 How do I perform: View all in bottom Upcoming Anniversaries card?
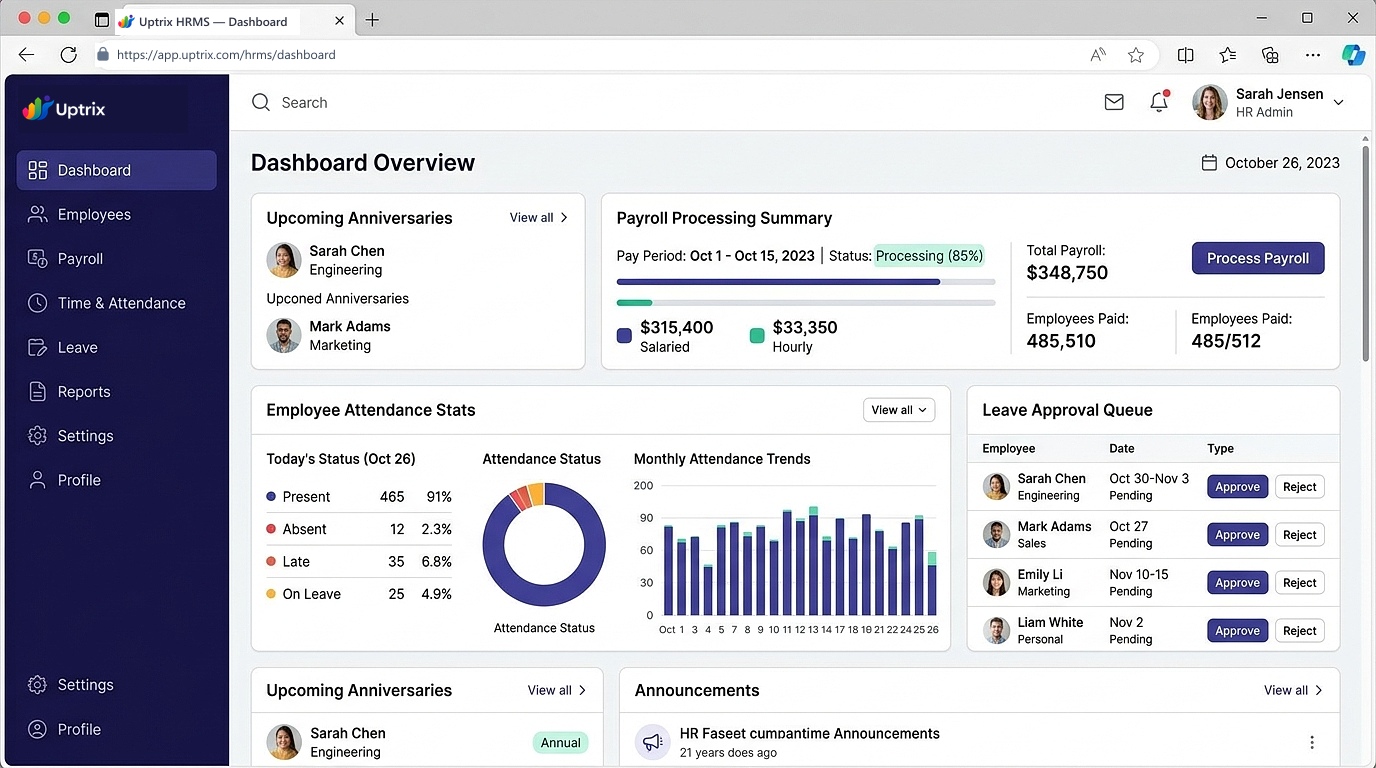[557, 690]
